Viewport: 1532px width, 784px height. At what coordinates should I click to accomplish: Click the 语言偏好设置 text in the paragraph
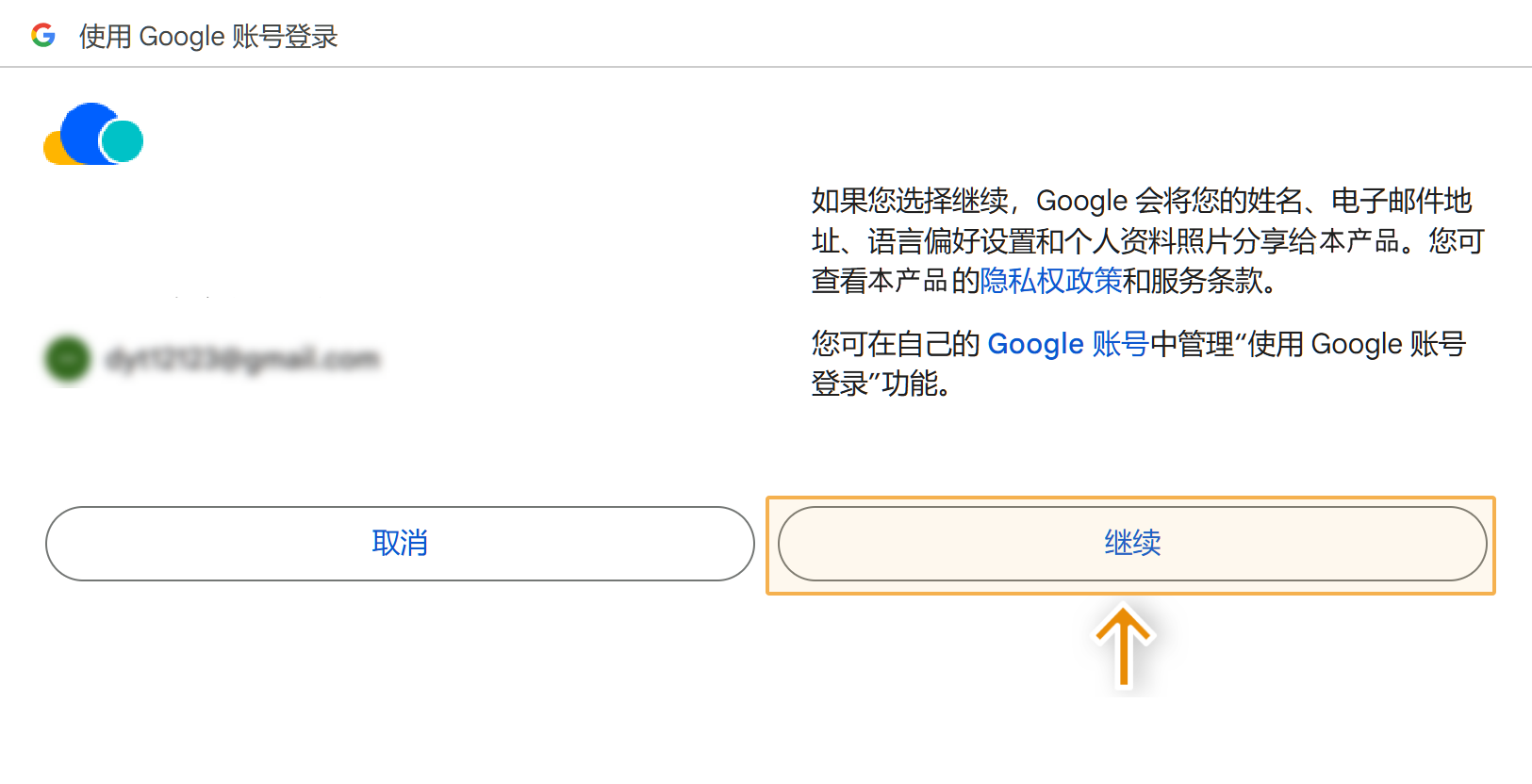(x=951, y=241)
